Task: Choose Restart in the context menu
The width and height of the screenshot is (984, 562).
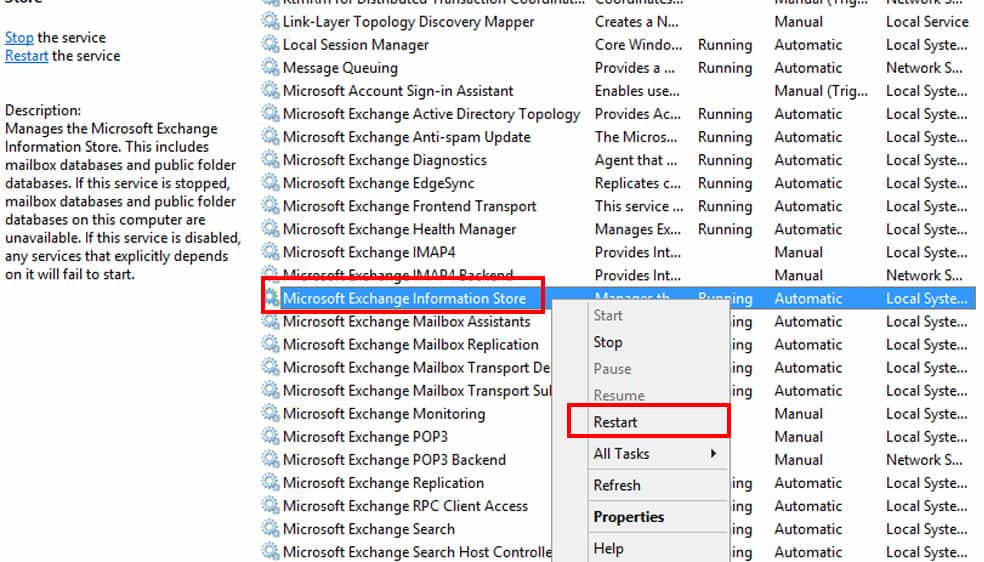Action: click(x=615, y=422)
